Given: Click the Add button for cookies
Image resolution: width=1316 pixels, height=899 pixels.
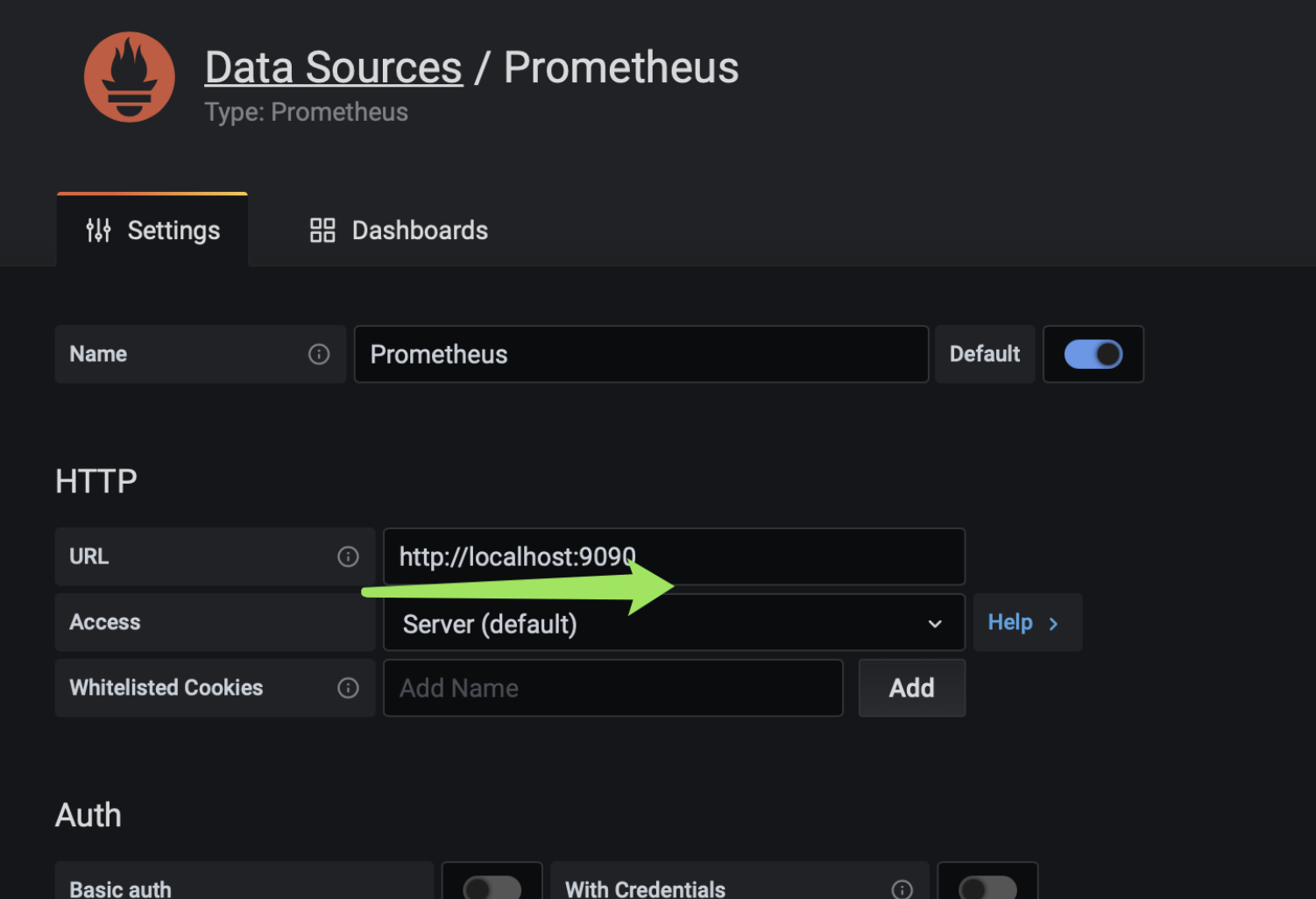Looking at the screenshot, I should pos(911,688).
